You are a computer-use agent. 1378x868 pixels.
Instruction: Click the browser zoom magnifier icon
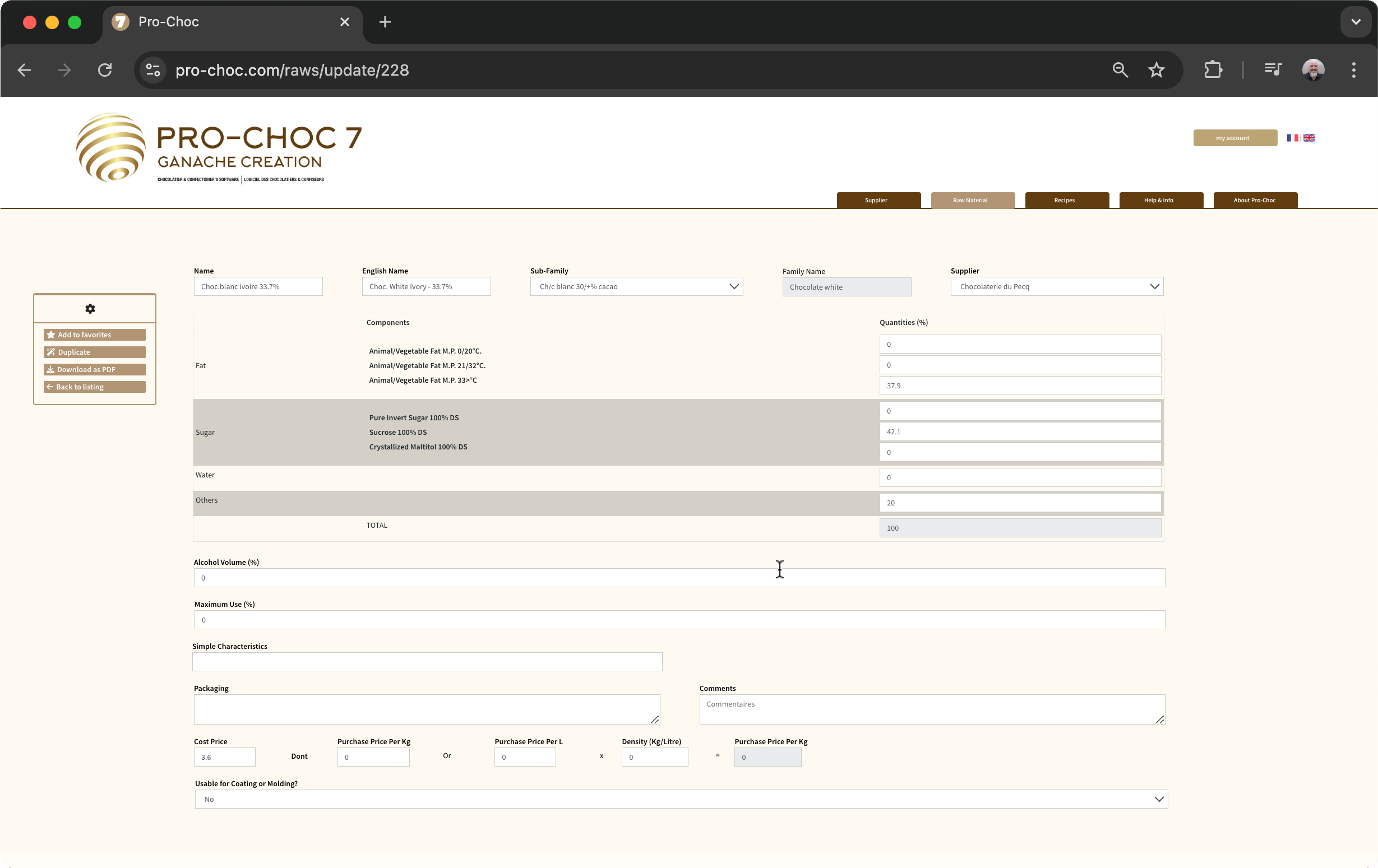point(1120,70)
